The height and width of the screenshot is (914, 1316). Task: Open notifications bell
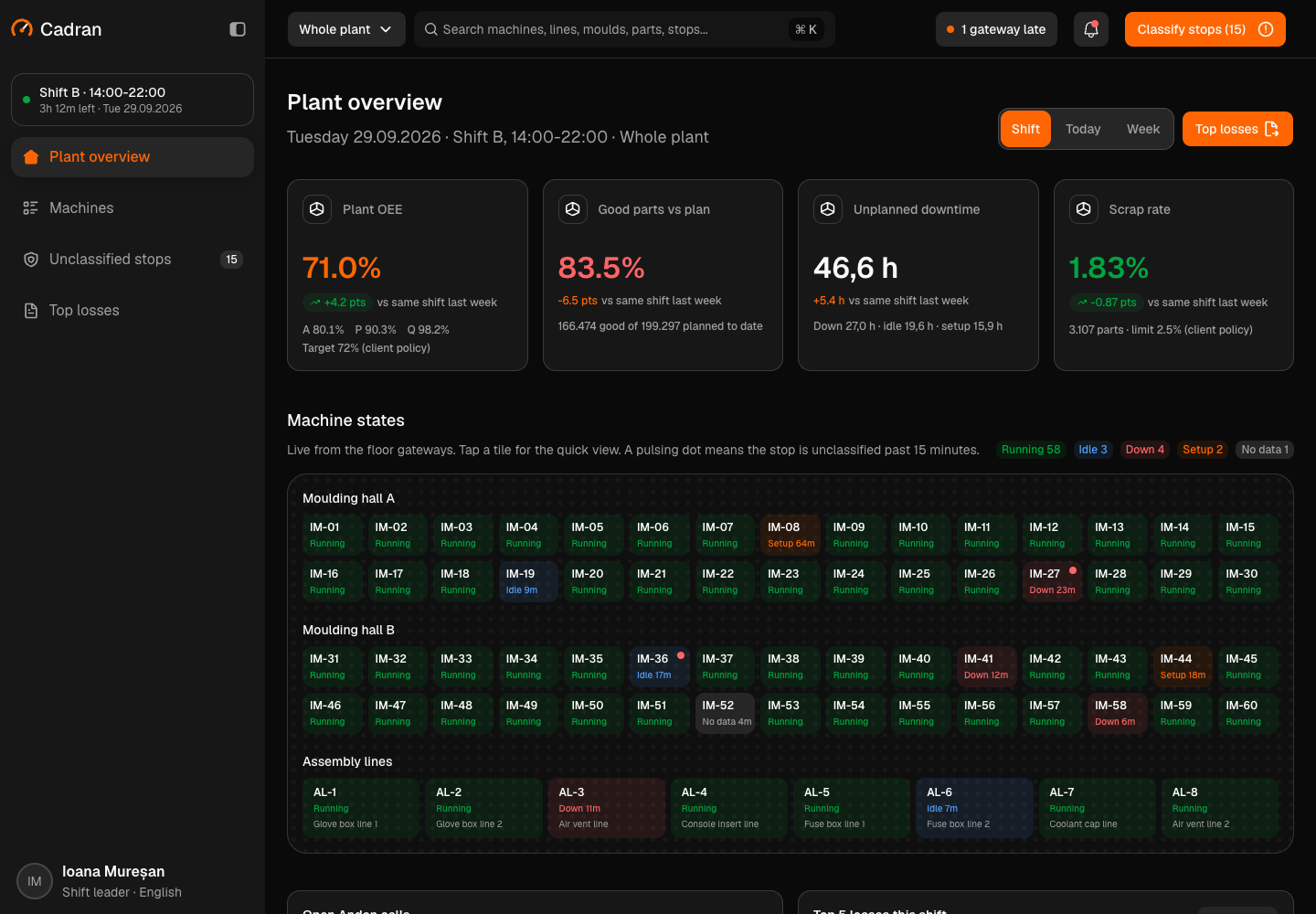(x=1091, y=29)
